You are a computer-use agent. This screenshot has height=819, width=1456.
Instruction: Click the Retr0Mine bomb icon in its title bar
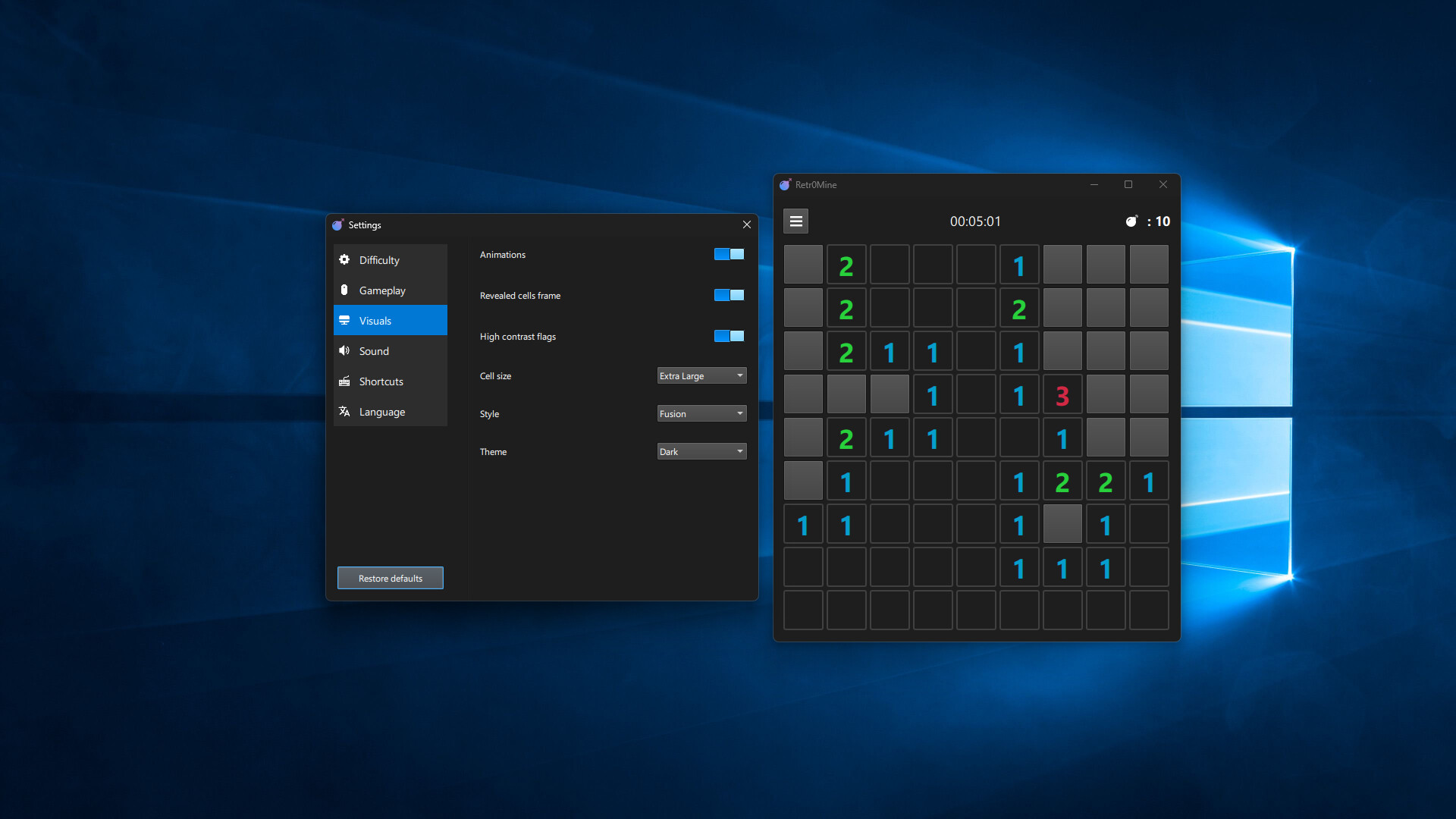[x=786, y=184]
